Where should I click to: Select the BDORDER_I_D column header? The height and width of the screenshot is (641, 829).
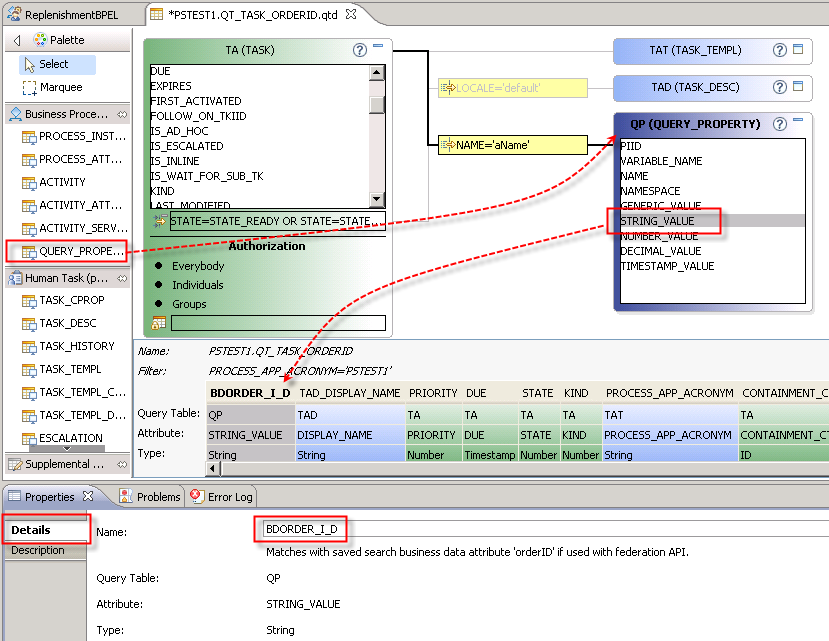click(x=250, y=393)
